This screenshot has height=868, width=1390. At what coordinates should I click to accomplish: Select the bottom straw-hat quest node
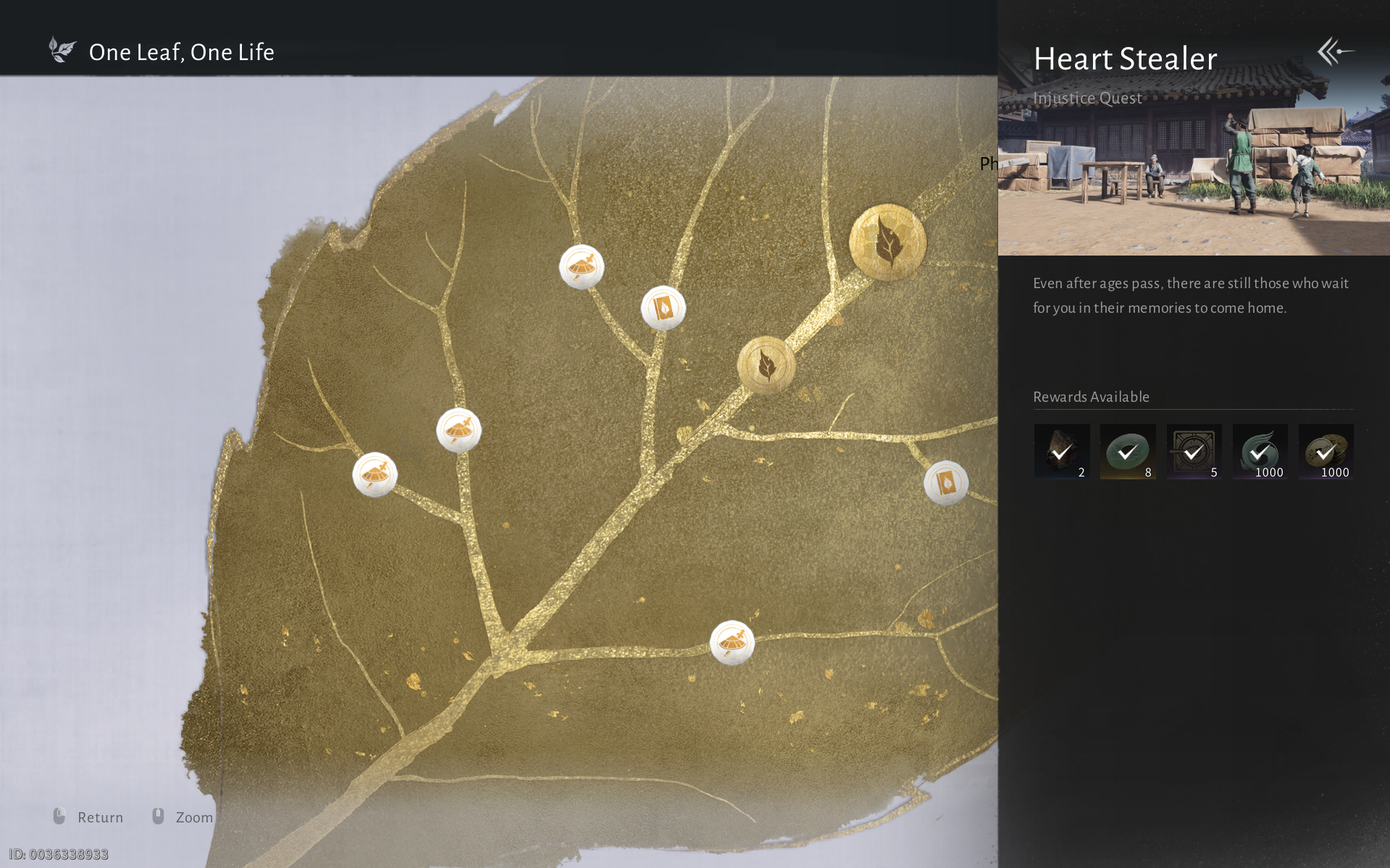(x=732, y=643)
